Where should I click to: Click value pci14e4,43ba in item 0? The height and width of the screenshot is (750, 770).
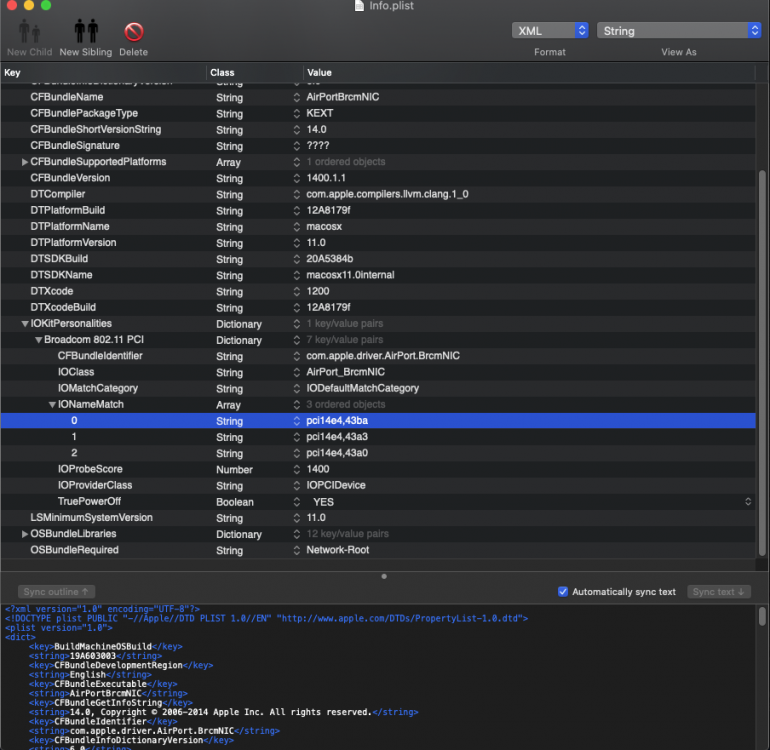click(337, 421)
